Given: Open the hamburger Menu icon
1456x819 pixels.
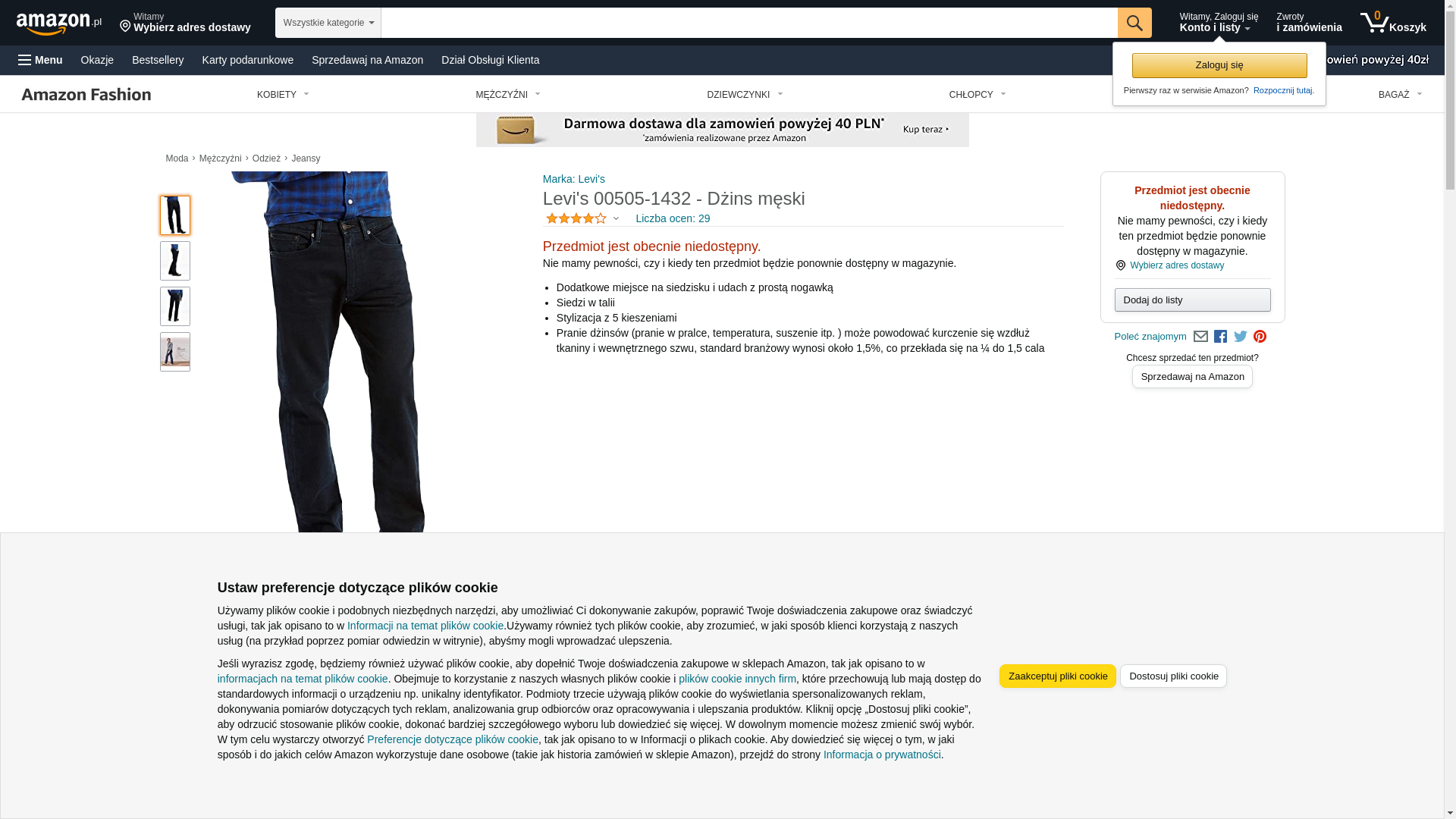Looking at the screenshot, I should point(40,60).
